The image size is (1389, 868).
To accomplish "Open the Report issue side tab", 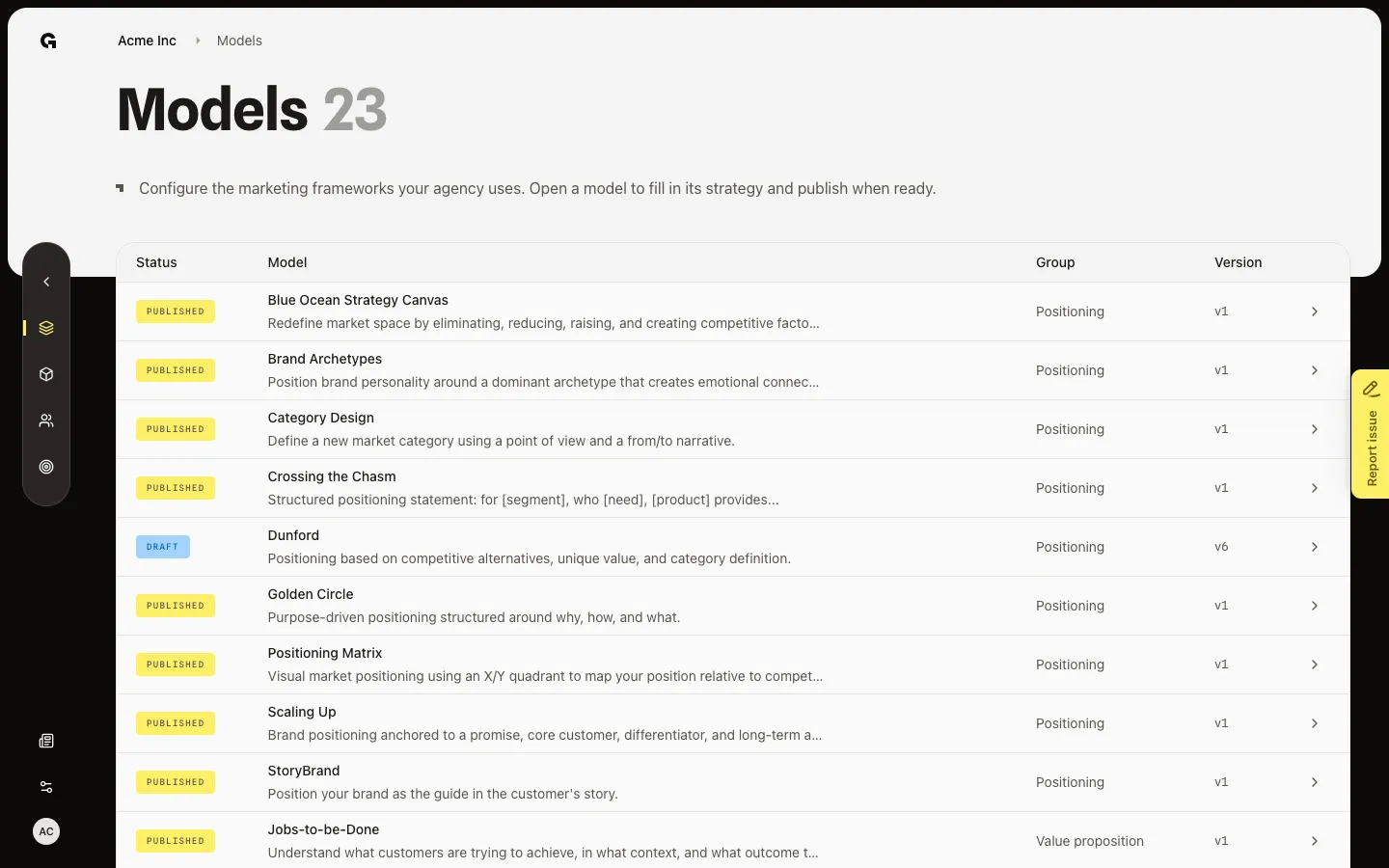I will 1371,434.
